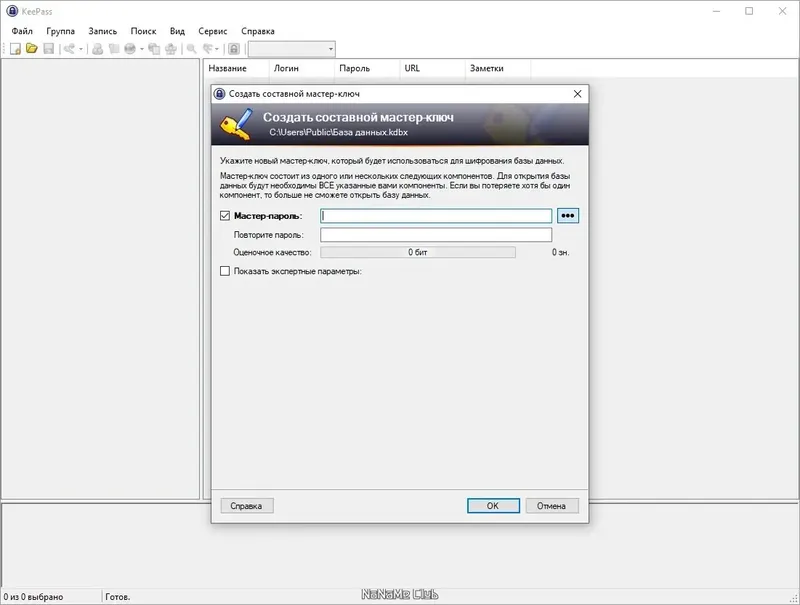Open the Сервис menu
The image size is (800, 605).
pos(213,31)
